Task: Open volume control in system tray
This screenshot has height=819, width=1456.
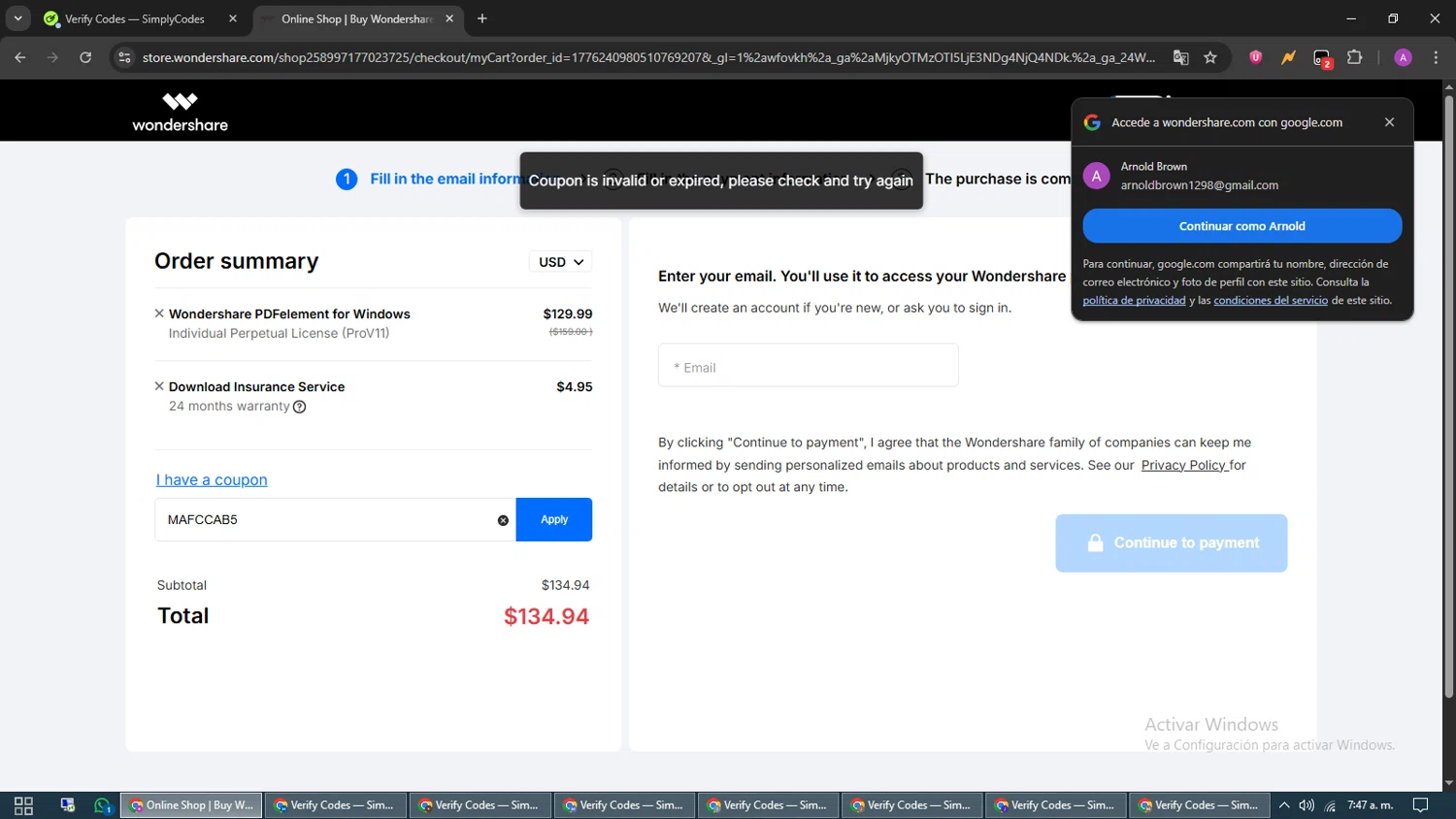Action: (1307, 805)
